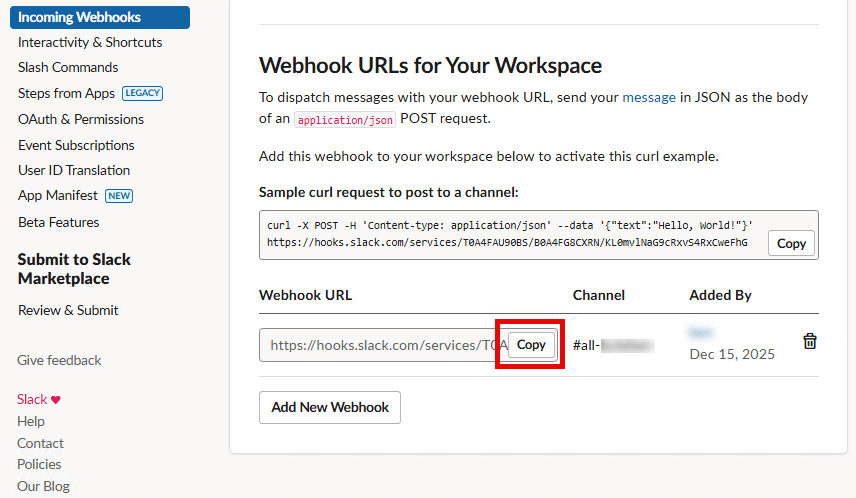Open Incoming Webhooks in sidebar

click(x=79, y=17)
